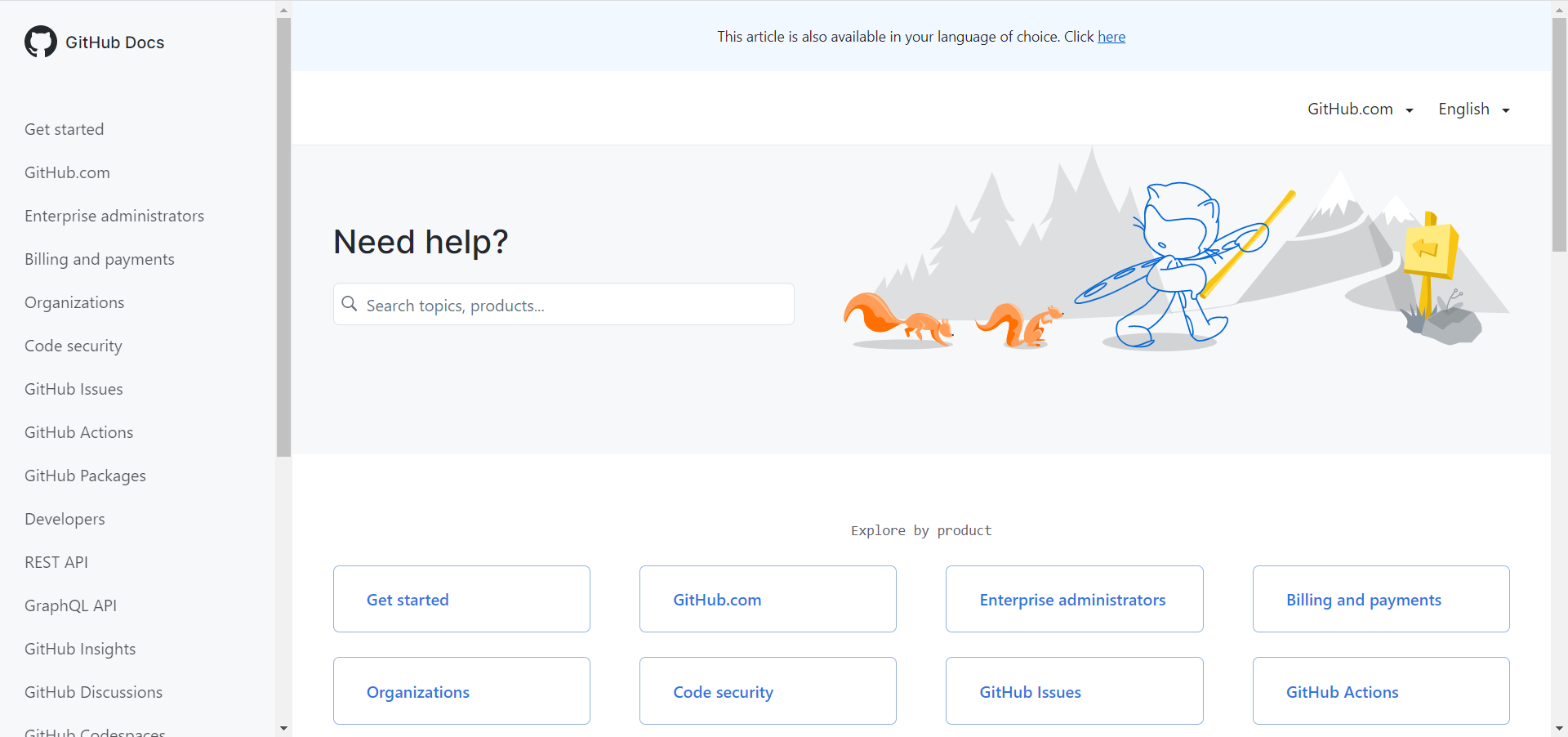Open Enterprise administrators in the sidebar

[114, 216]
